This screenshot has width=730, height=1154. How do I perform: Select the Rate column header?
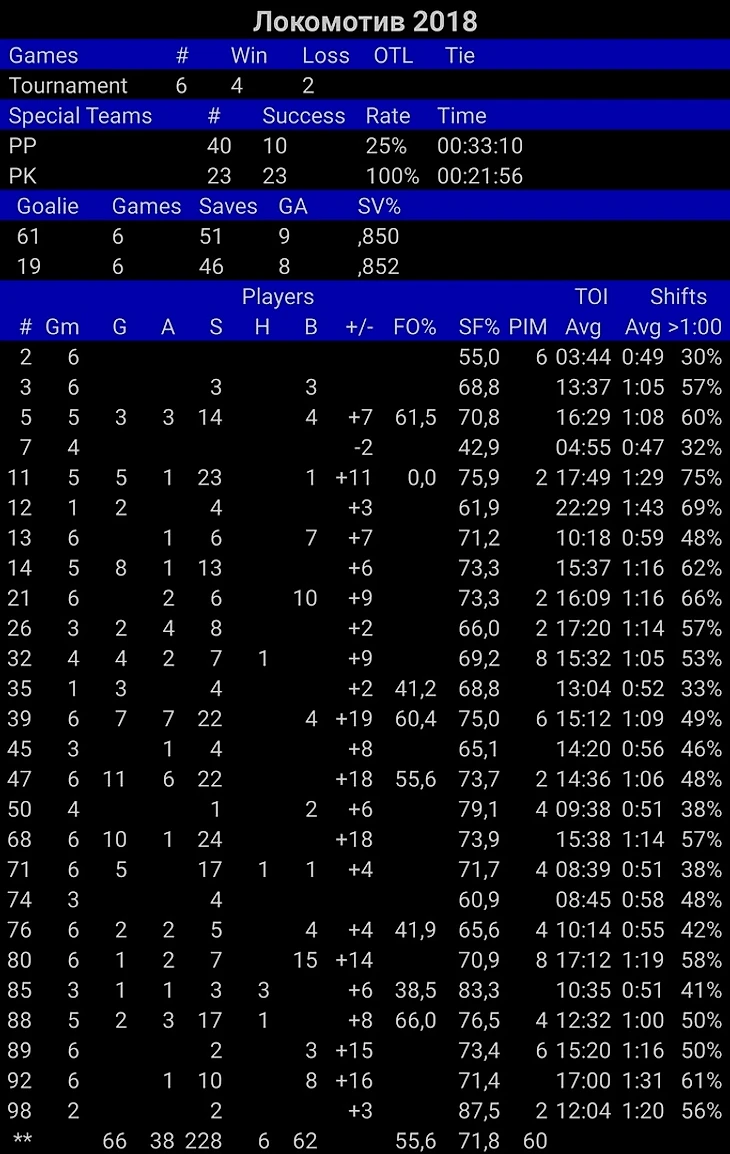pyautogui.click(x=387, y=116)
